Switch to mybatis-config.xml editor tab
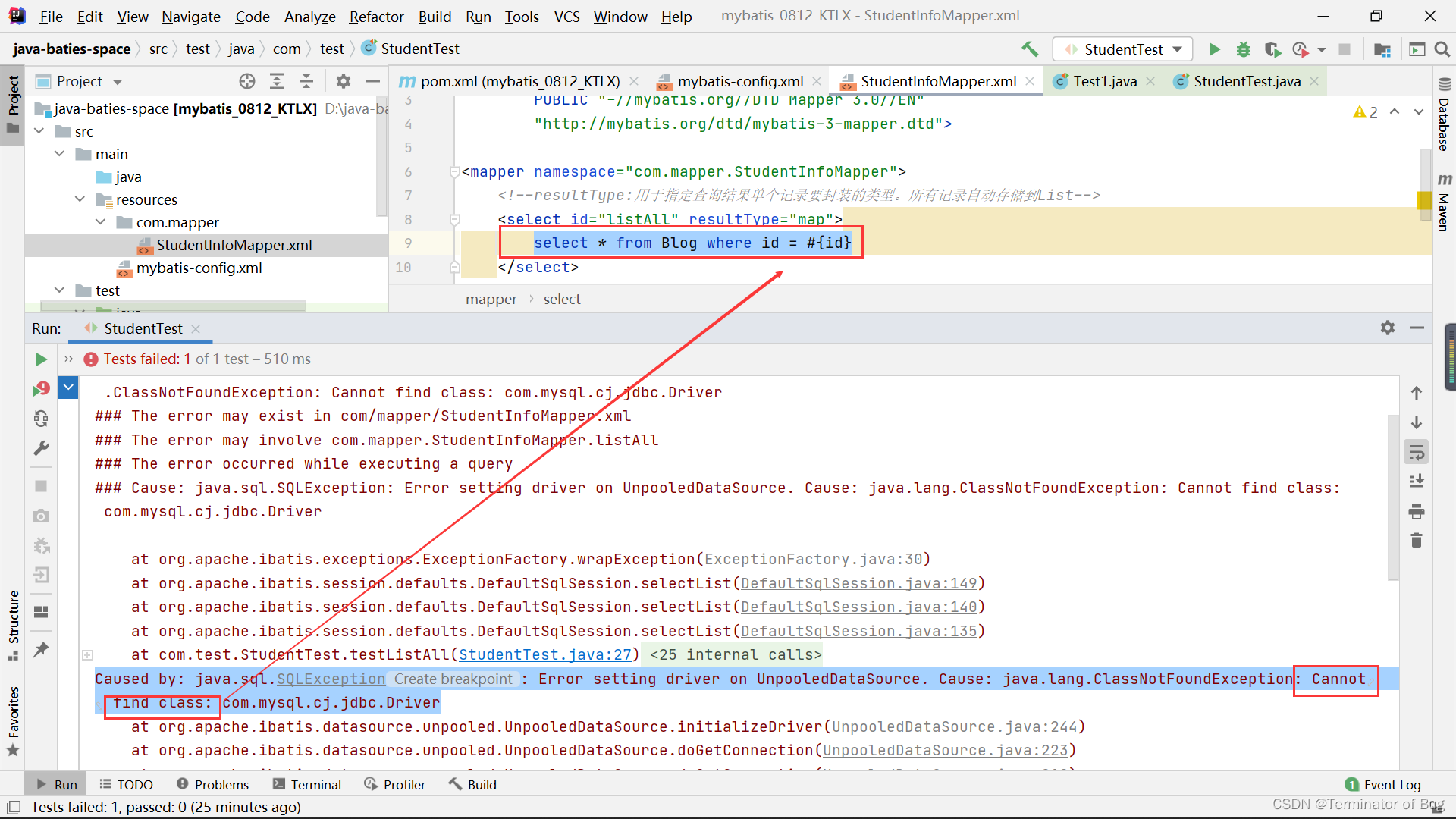The width and height of the screenshot is (1456, 819). tap(740, 81)
